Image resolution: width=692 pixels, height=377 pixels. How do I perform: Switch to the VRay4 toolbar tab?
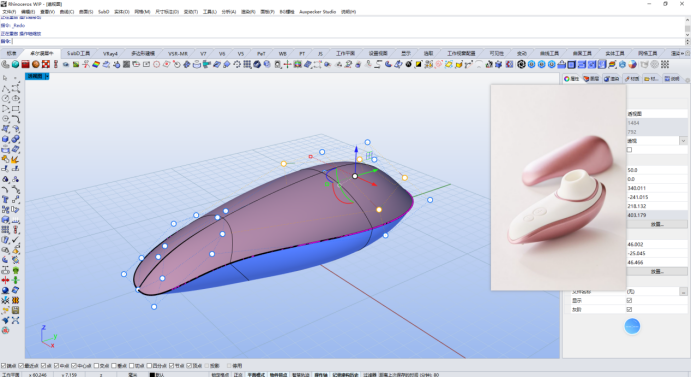tap(110, 53)
